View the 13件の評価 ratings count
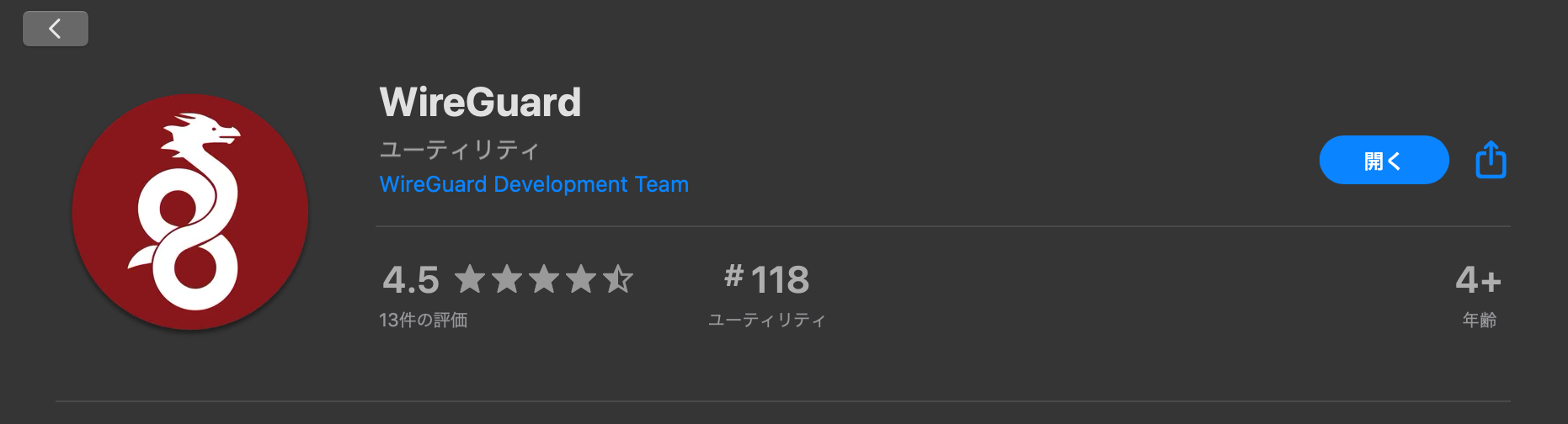 (423, 320)
